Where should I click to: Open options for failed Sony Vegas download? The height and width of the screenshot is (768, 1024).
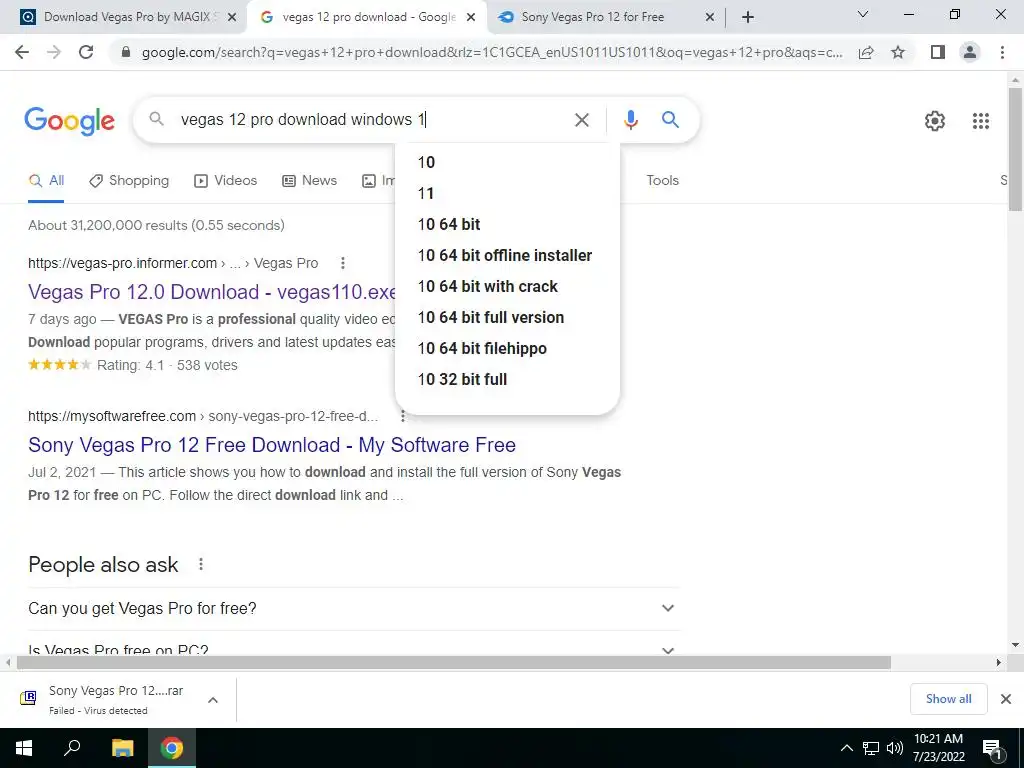tap(212, 700)
